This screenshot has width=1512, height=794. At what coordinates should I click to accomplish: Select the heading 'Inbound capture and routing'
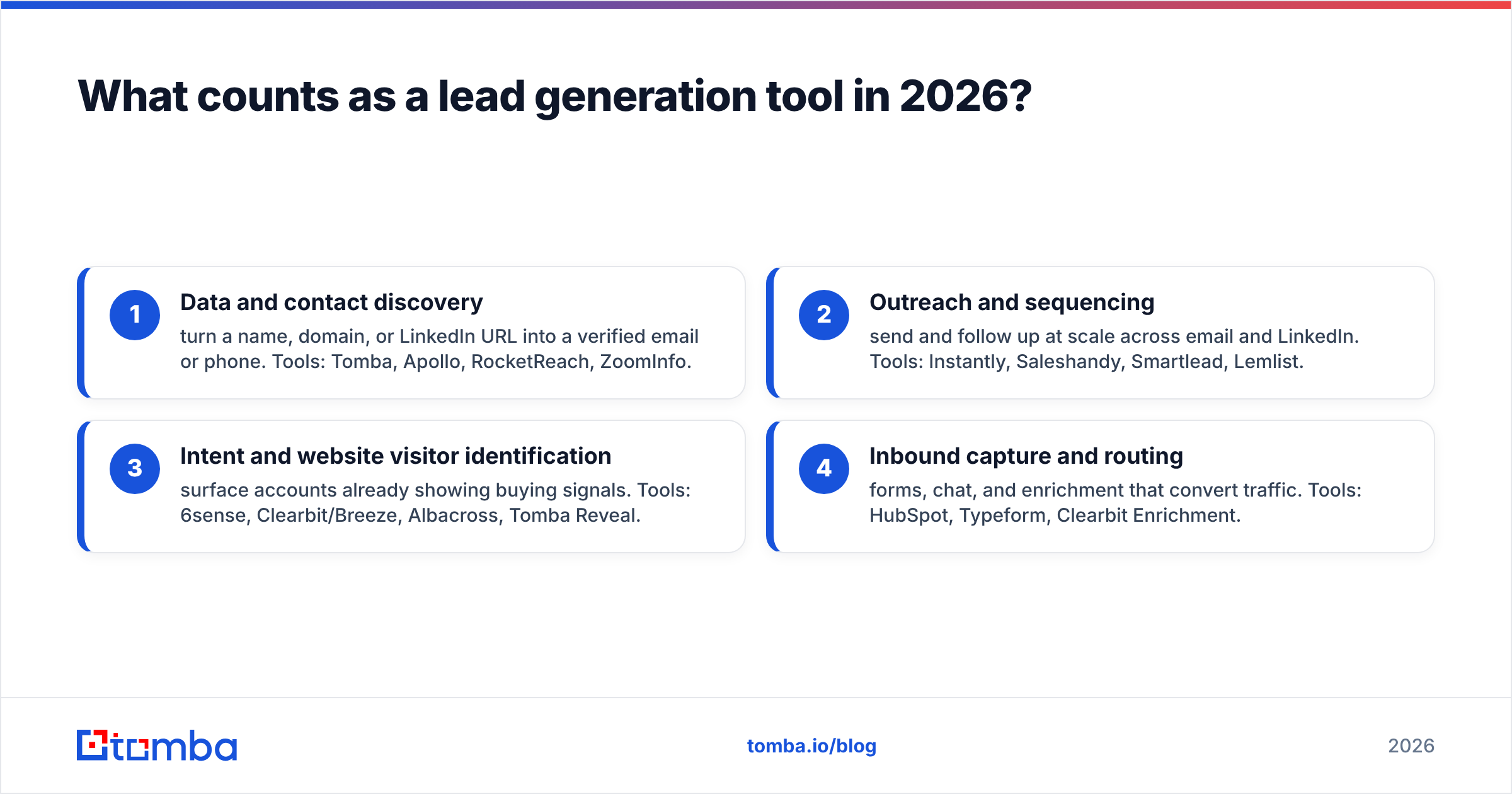click(1026, 456)
